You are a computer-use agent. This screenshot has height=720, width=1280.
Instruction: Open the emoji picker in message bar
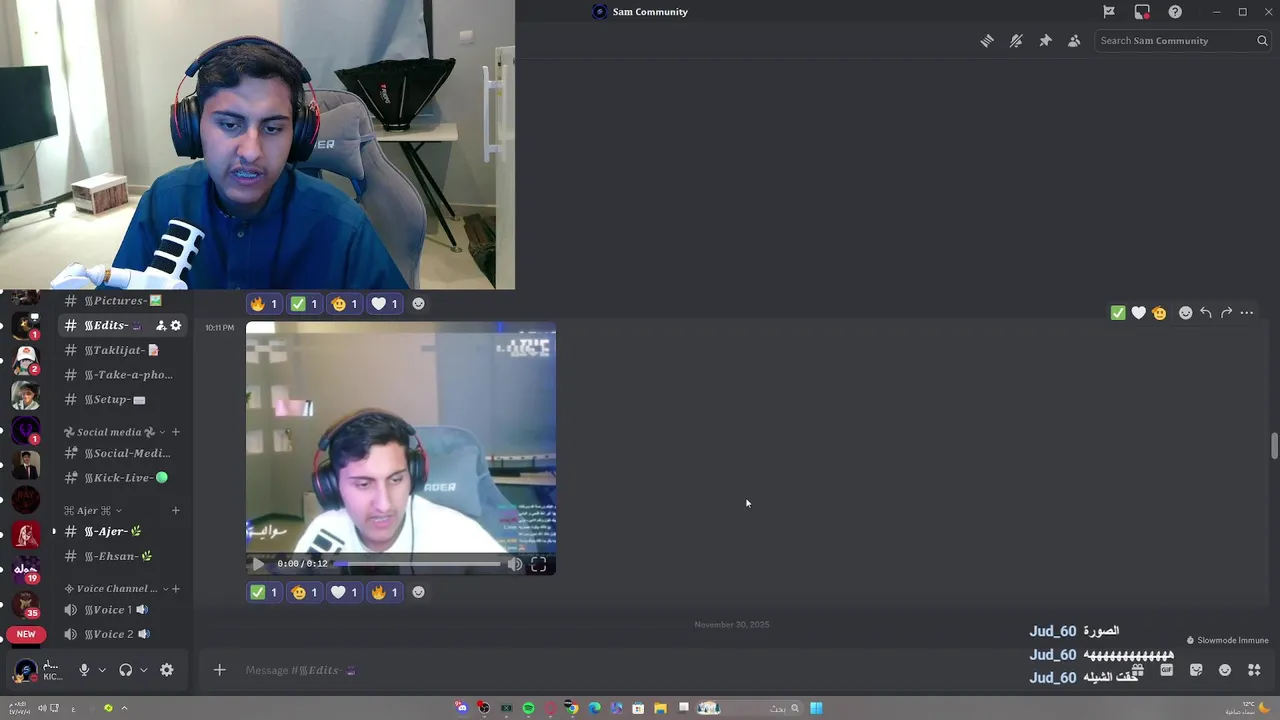click(x=1225, y=670)
